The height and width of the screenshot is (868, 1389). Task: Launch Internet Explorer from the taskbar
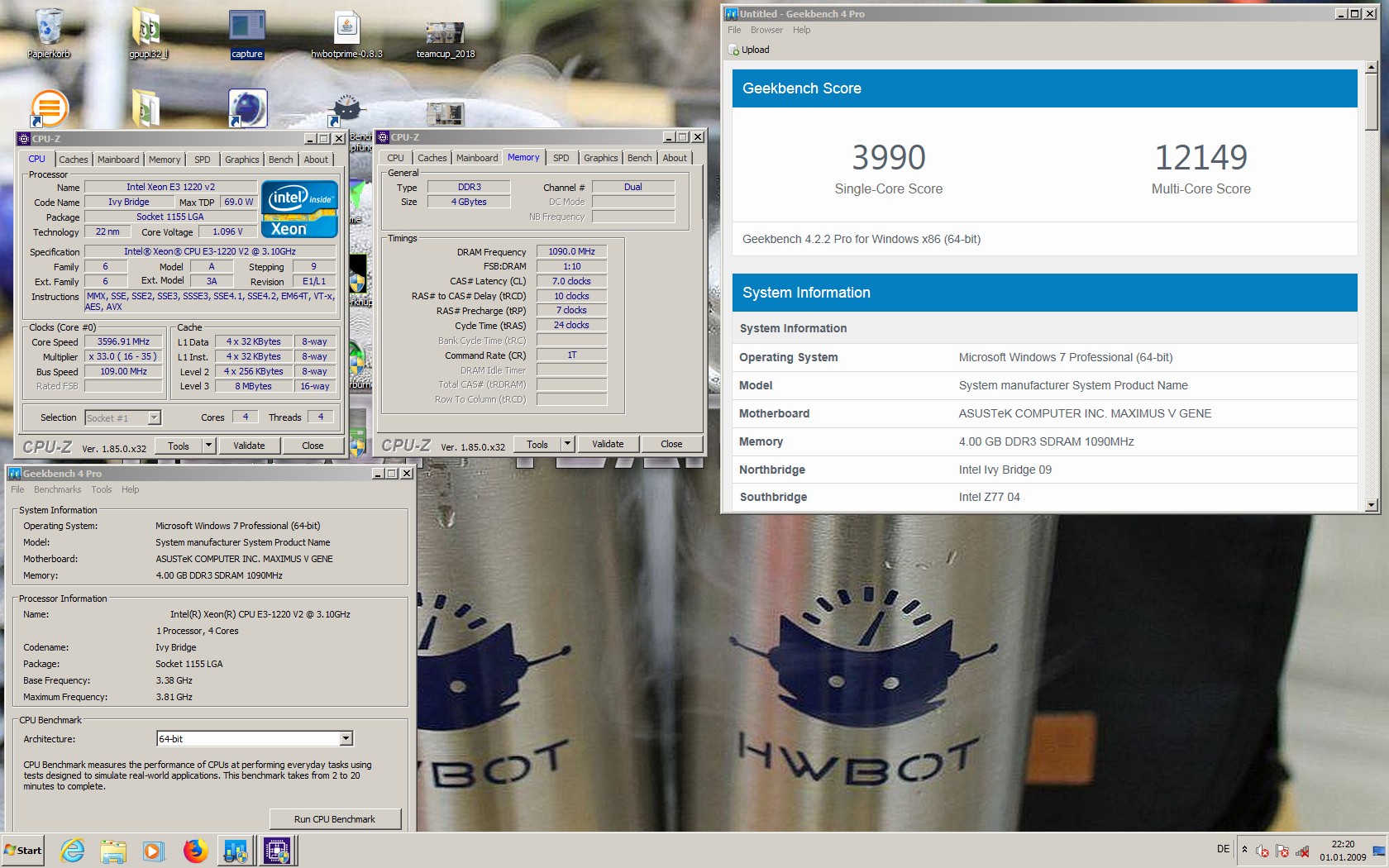pyautogui.click(x=73, y=850)
